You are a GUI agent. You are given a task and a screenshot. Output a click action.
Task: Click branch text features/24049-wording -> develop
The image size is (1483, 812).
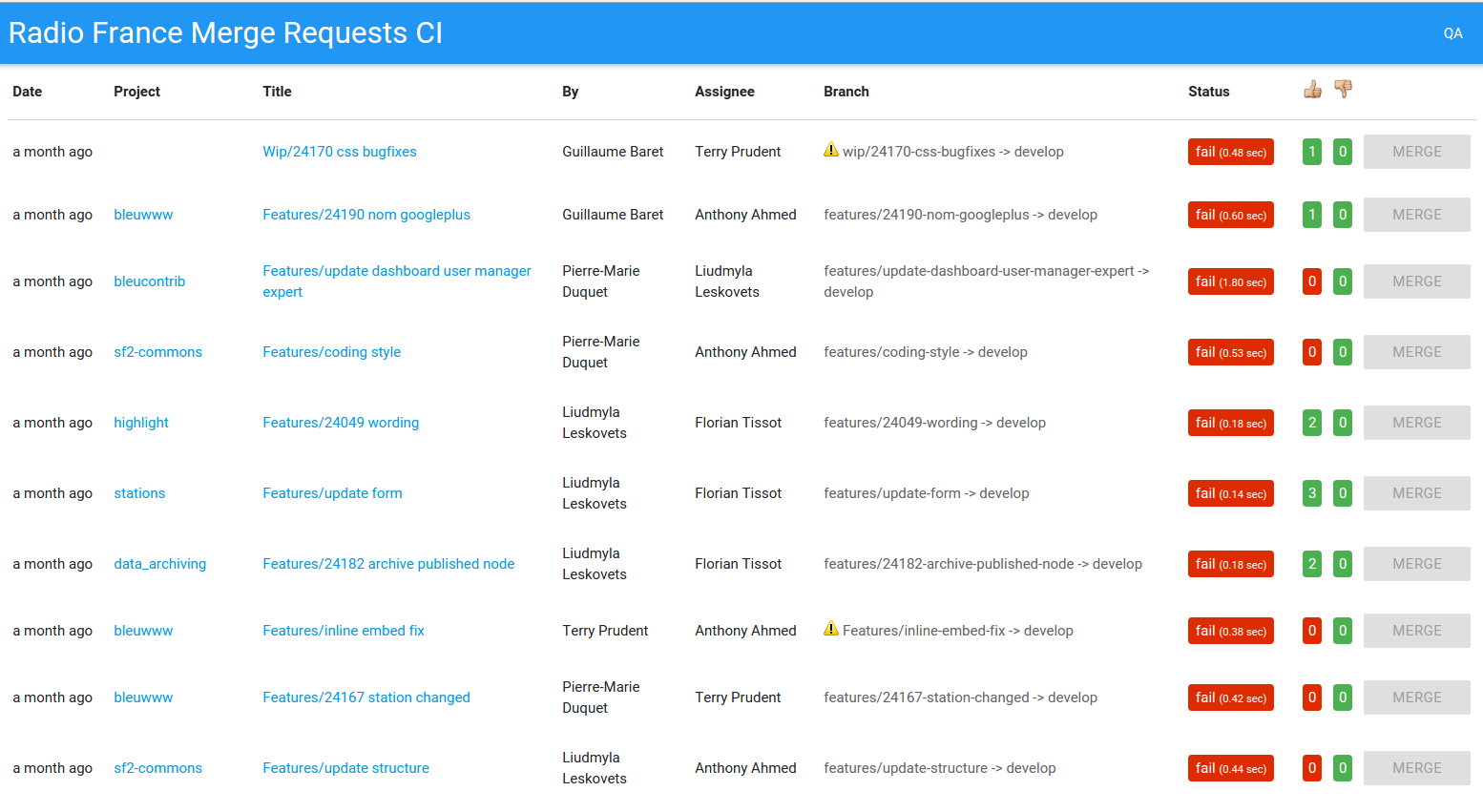pyautogui.click(x=935, y=423)
